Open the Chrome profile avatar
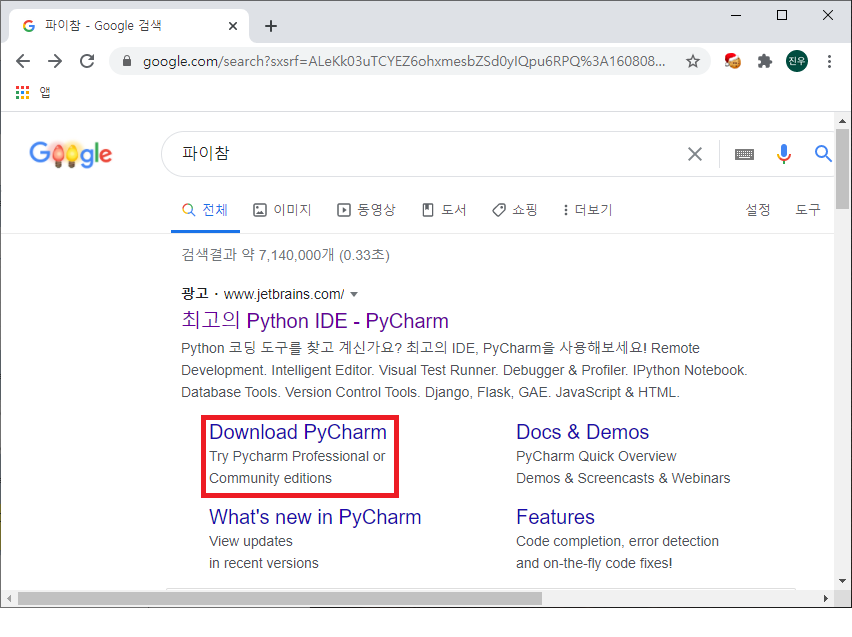The height and width of the screenshot is (637, 852). pyautogui.click(x=797, y=61)
